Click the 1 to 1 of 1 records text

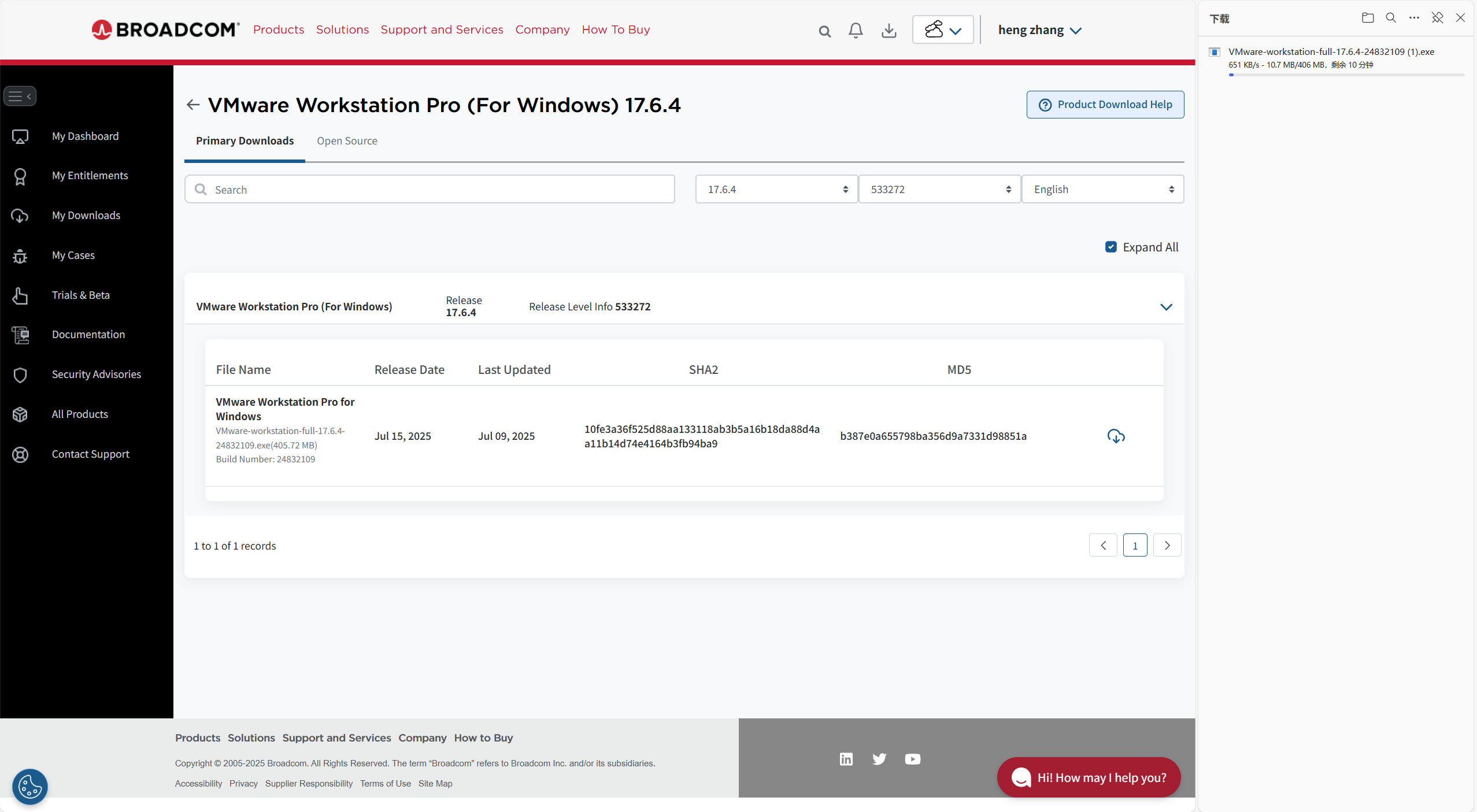pyautogui.click(x=235, y=546)
